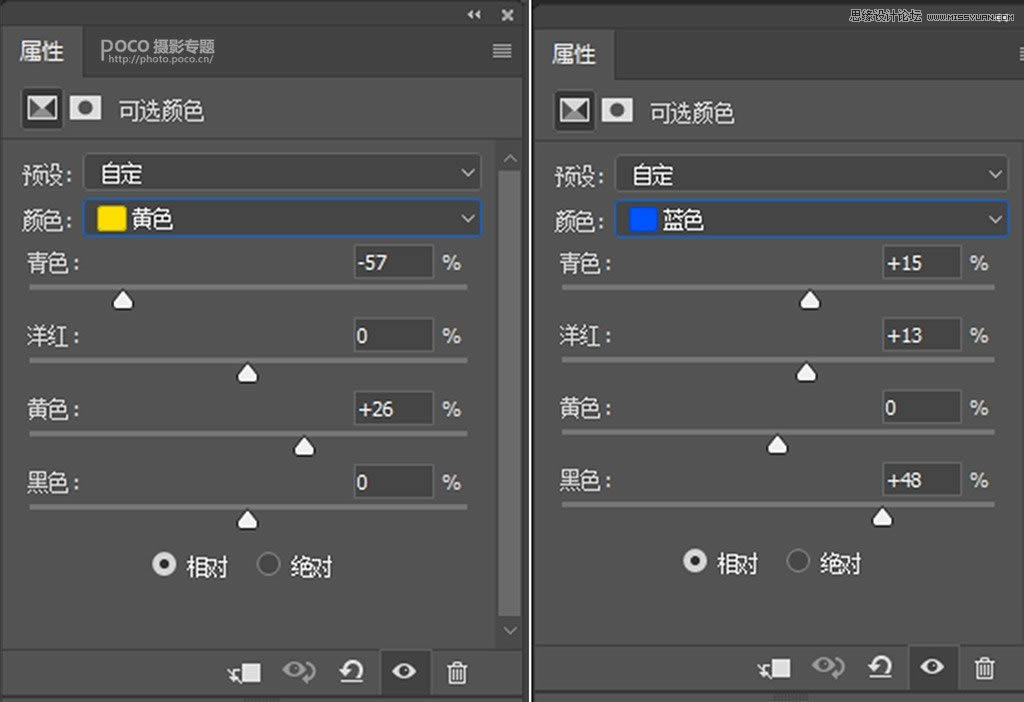1024x702 pixels.
Task: Click the adjustment icon in right panel header
Action: coord(574,110)
